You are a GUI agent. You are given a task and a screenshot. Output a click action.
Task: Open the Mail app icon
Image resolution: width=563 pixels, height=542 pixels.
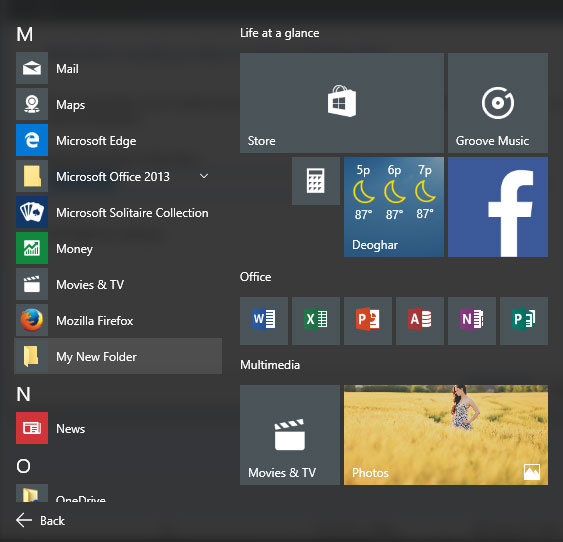(x=32, y=68)
